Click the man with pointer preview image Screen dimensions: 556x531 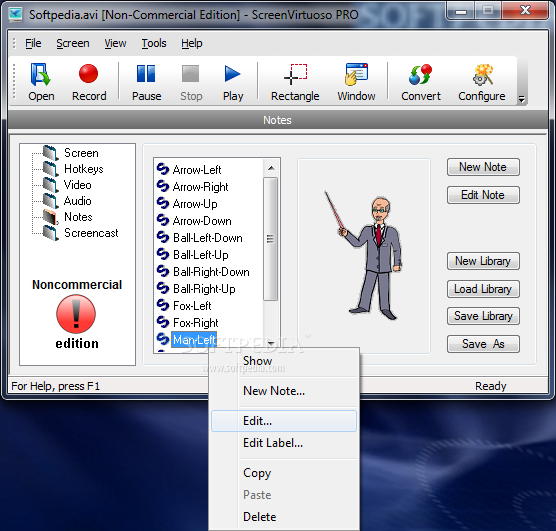[364, 255]
